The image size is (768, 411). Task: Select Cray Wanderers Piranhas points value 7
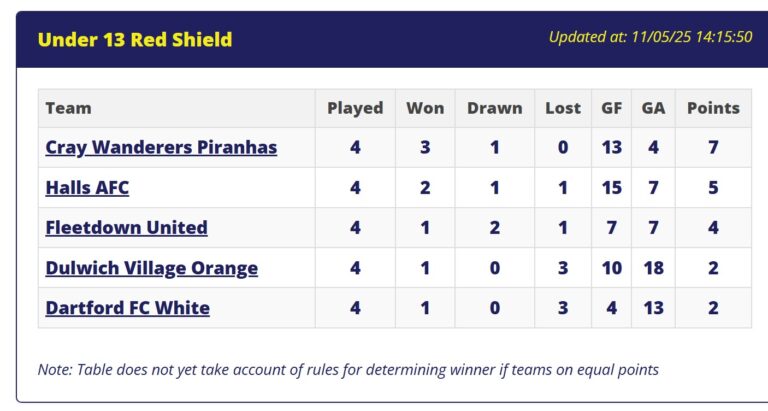(x=713, y=147)
